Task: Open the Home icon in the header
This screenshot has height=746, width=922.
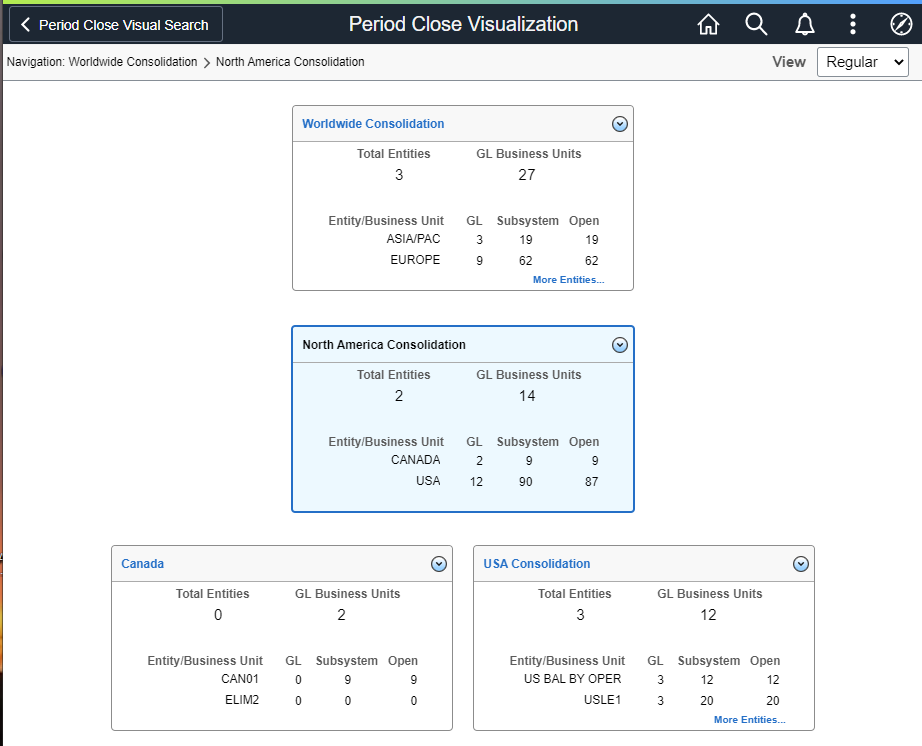Action: pos(708,24)
